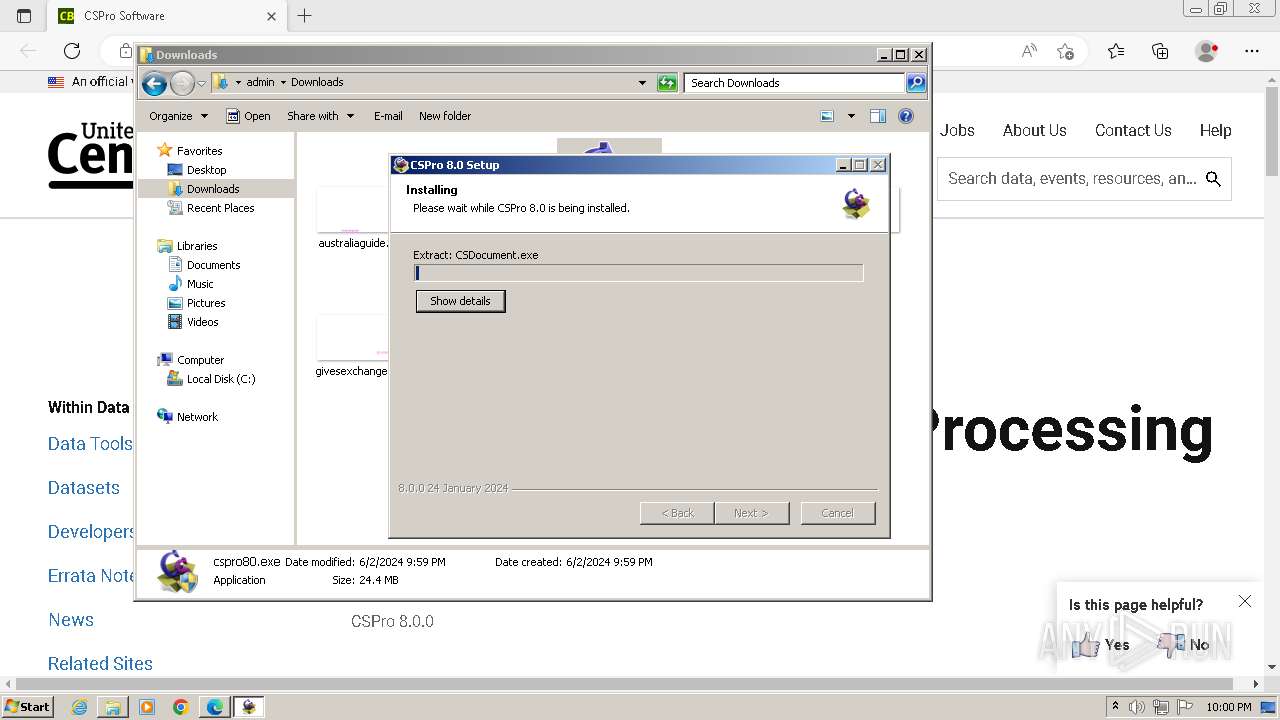Click the Back arrow in Downloads explorer
Image resolution: width=1280 pixels, height=720 pixels.
tap(154, 83)
